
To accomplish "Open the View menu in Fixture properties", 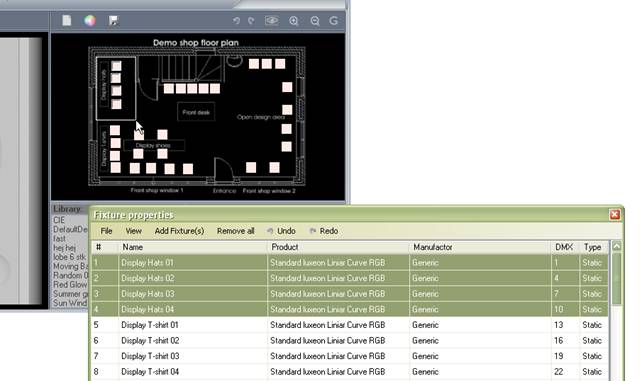I will point(133,231).
